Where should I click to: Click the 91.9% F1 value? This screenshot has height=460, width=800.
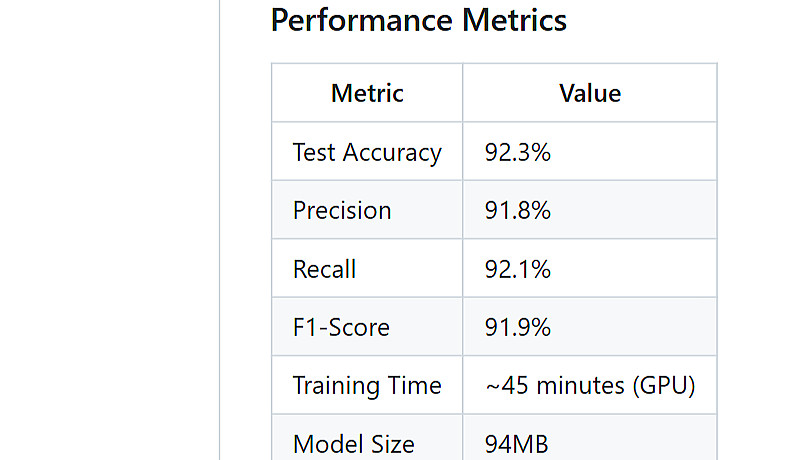pos(518,328)
